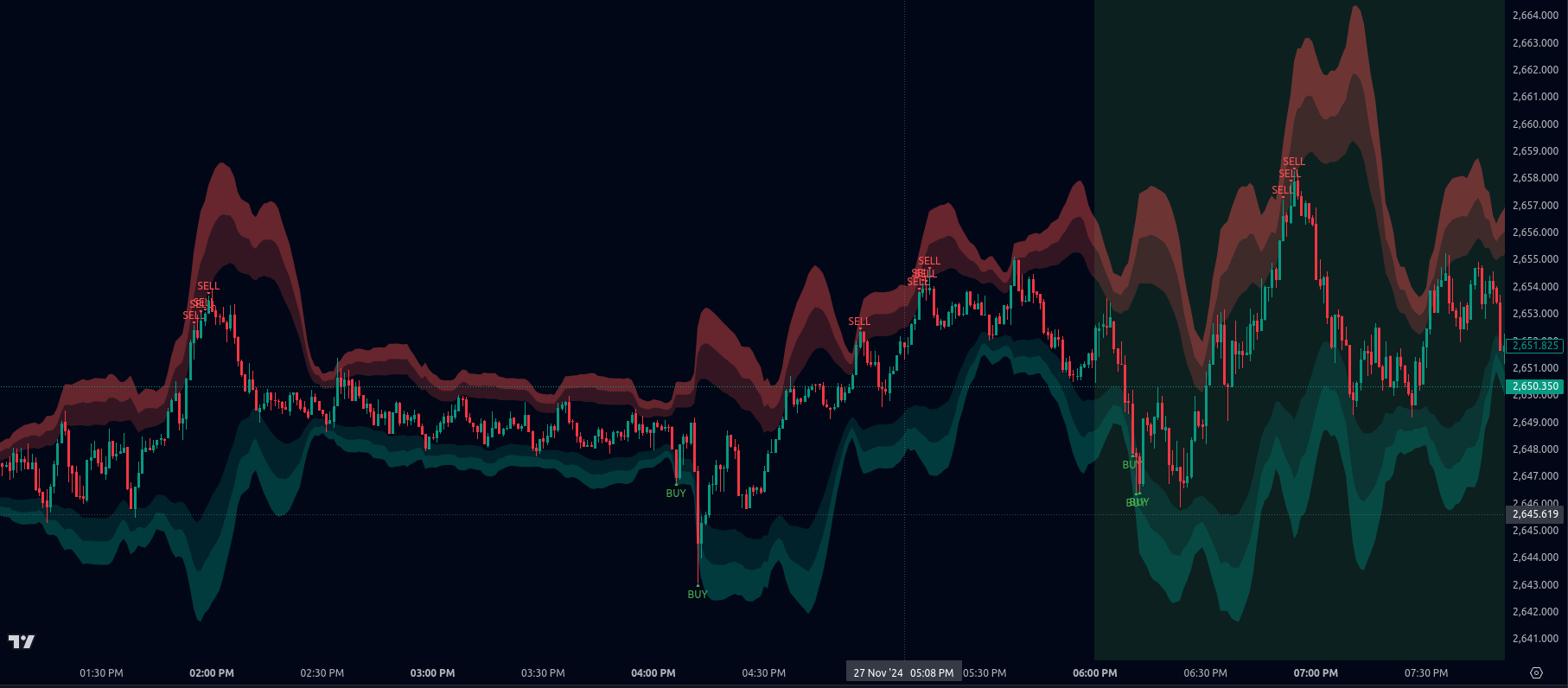Click the grey 2,645.619 crosshair price label
The height and width of the screenshot is (688, 1568).
click(x=1534, y=514)
